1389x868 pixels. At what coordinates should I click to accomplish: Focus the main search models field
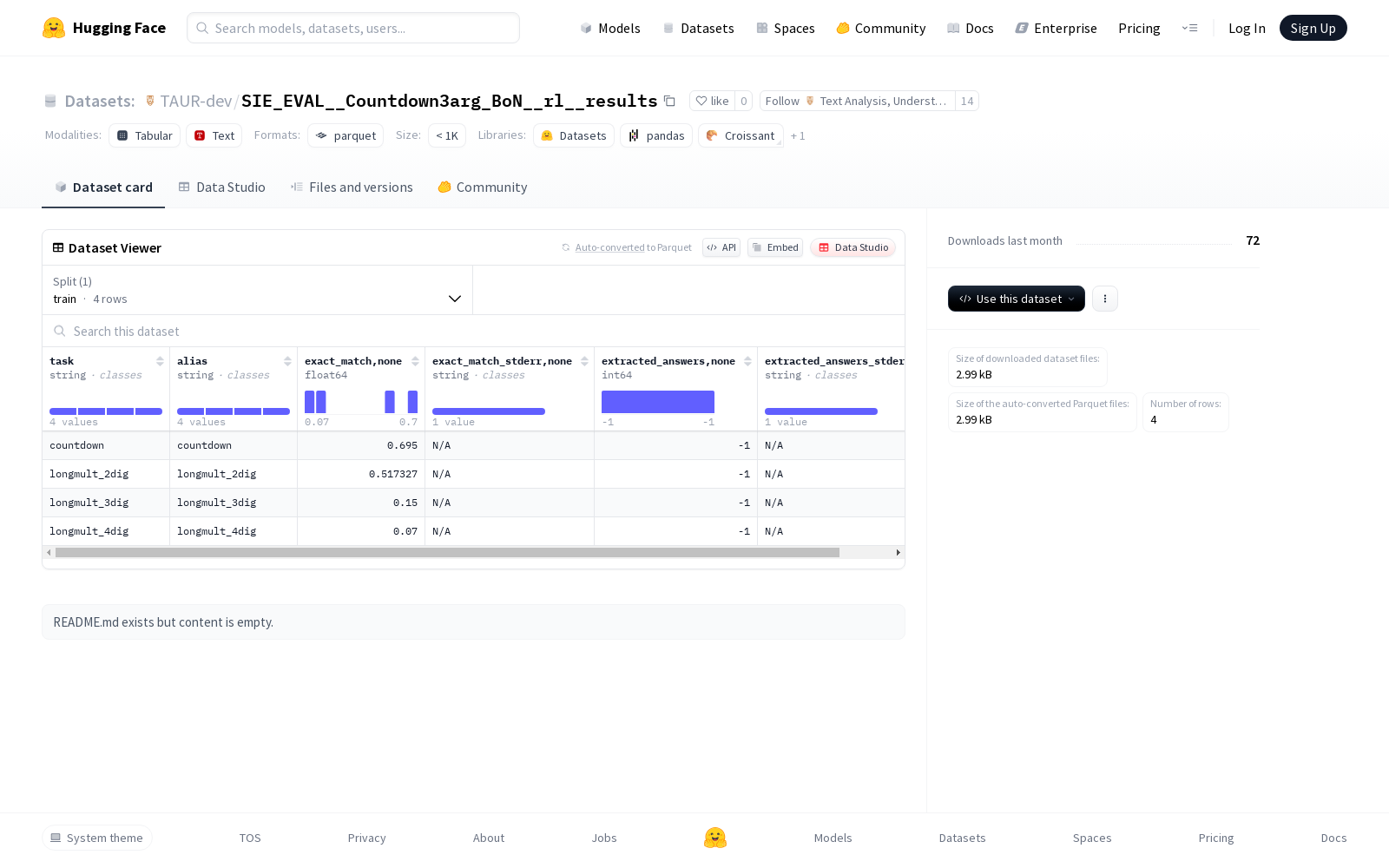point(353,28)
